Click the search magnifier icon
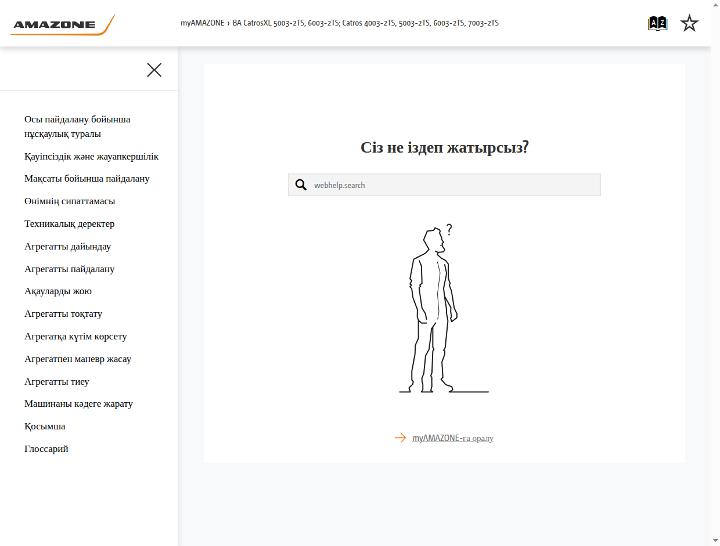Image resolution: width=720 pixels, height=546 pixels. 301,185
